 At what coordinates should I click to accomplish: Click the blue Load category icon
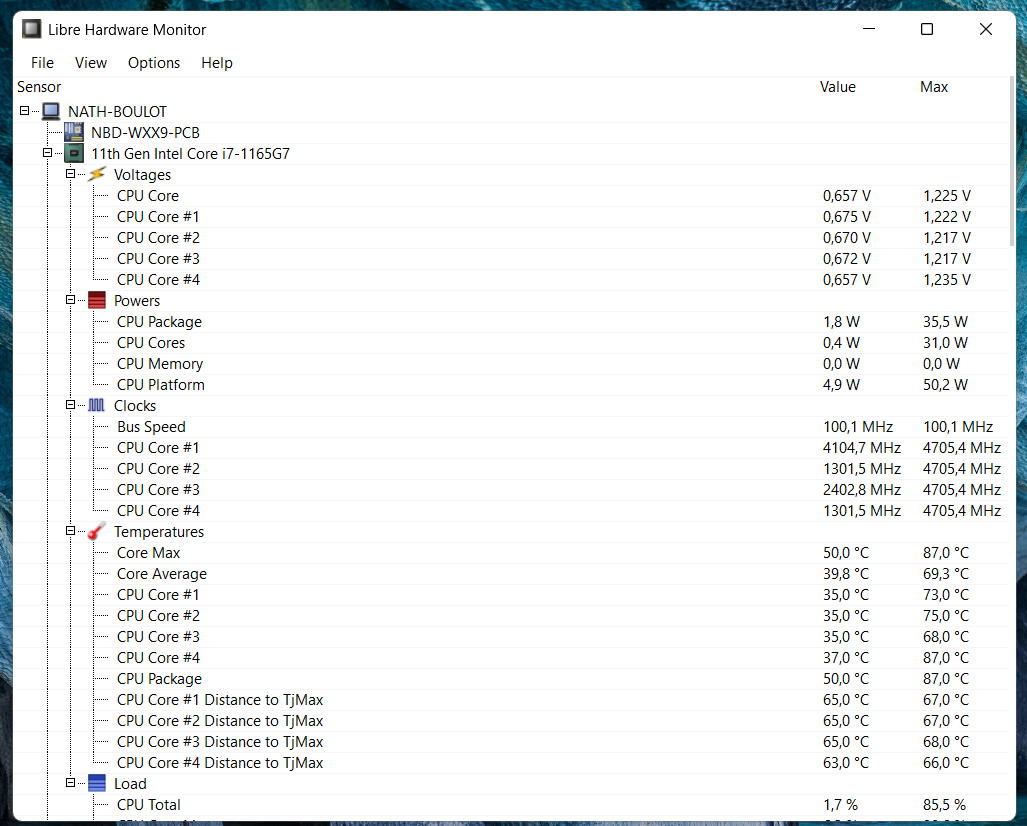97,783
